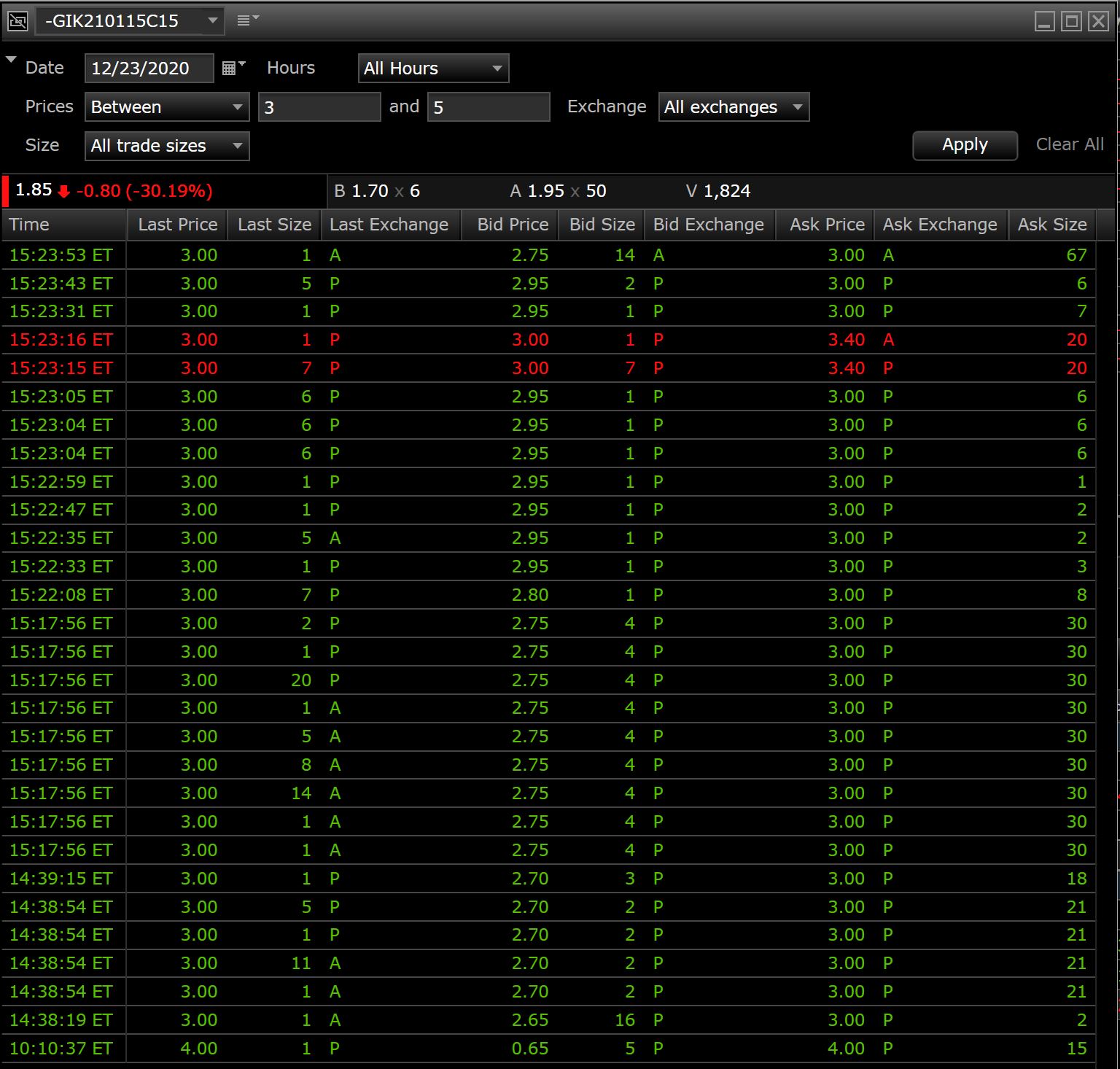Open the All trade sizes dropdown
The width and height of the screenshot is (1120, 1069).
(x=167, y=146)
